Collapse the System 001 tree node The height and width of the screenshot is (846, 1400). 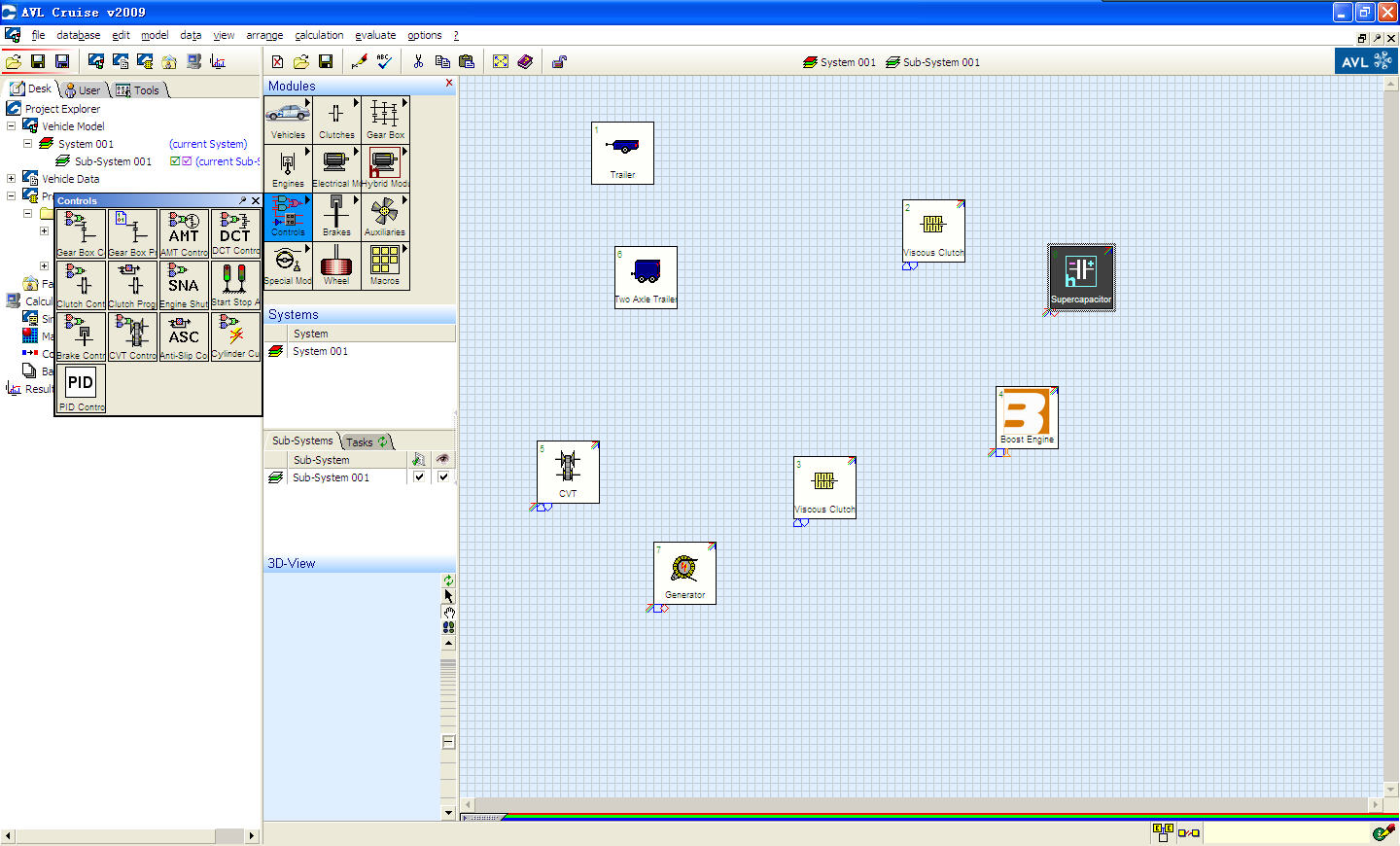(27, 143)
